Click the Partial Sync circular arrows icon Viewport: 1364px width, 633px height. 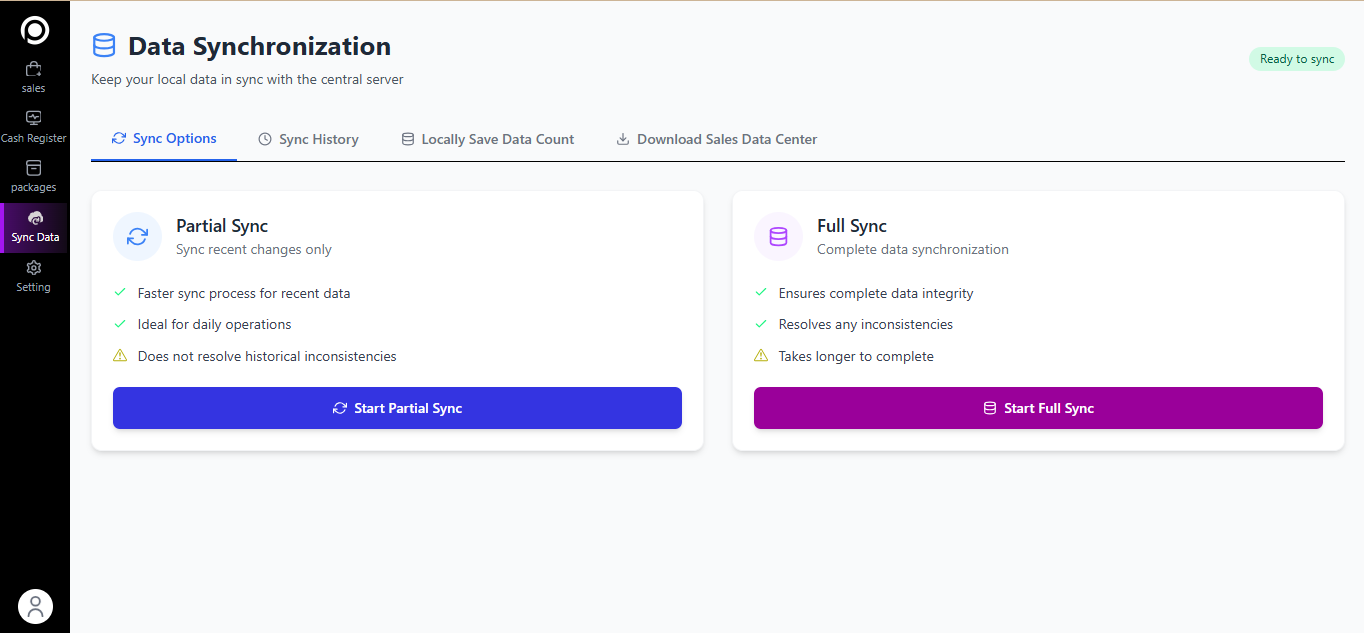[x=137, y=237]
